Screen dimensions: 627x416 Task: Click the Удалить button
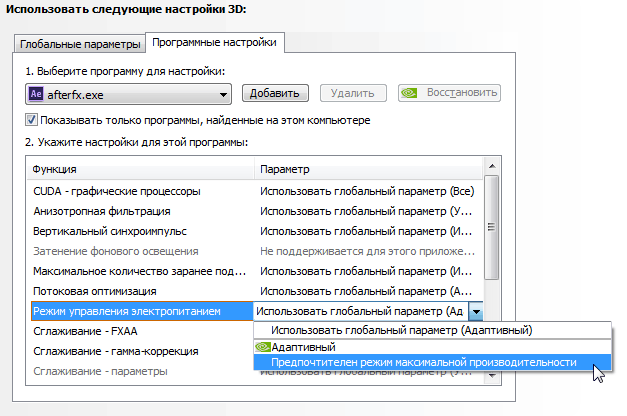point(353,93)
